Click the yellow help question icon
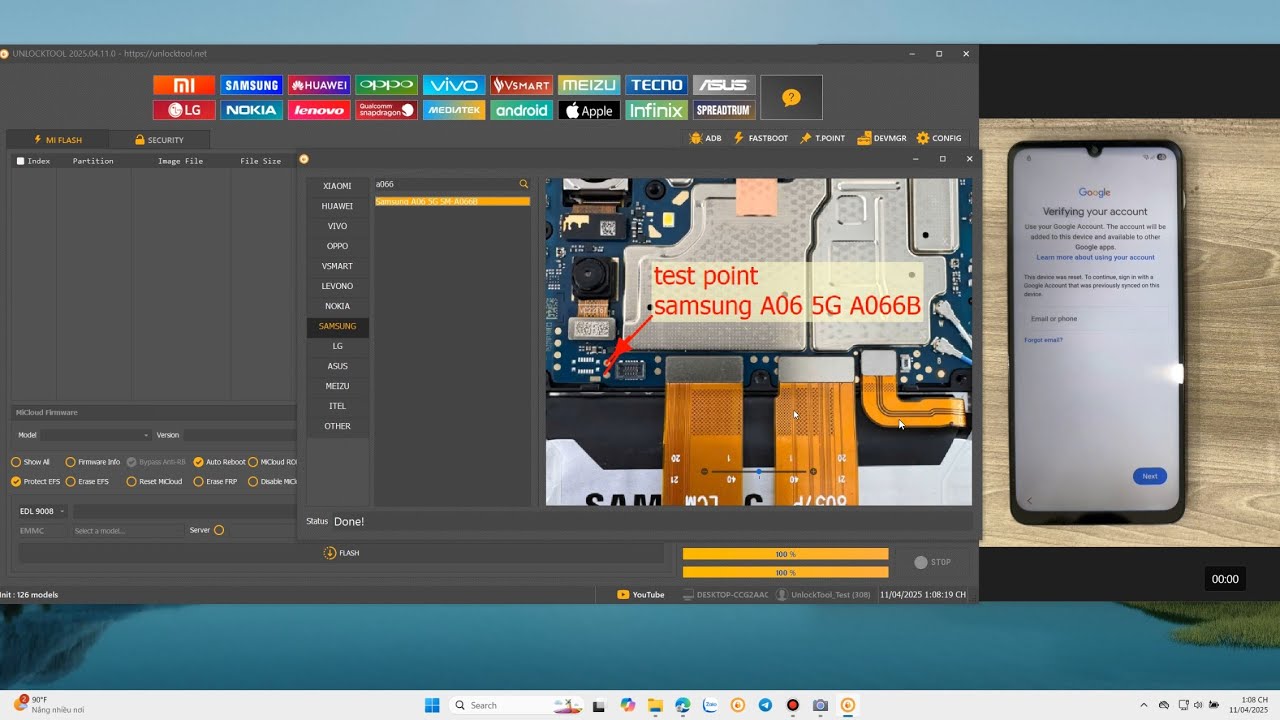The height and width of the screenshot is (720, 1280). coord(791,98)
